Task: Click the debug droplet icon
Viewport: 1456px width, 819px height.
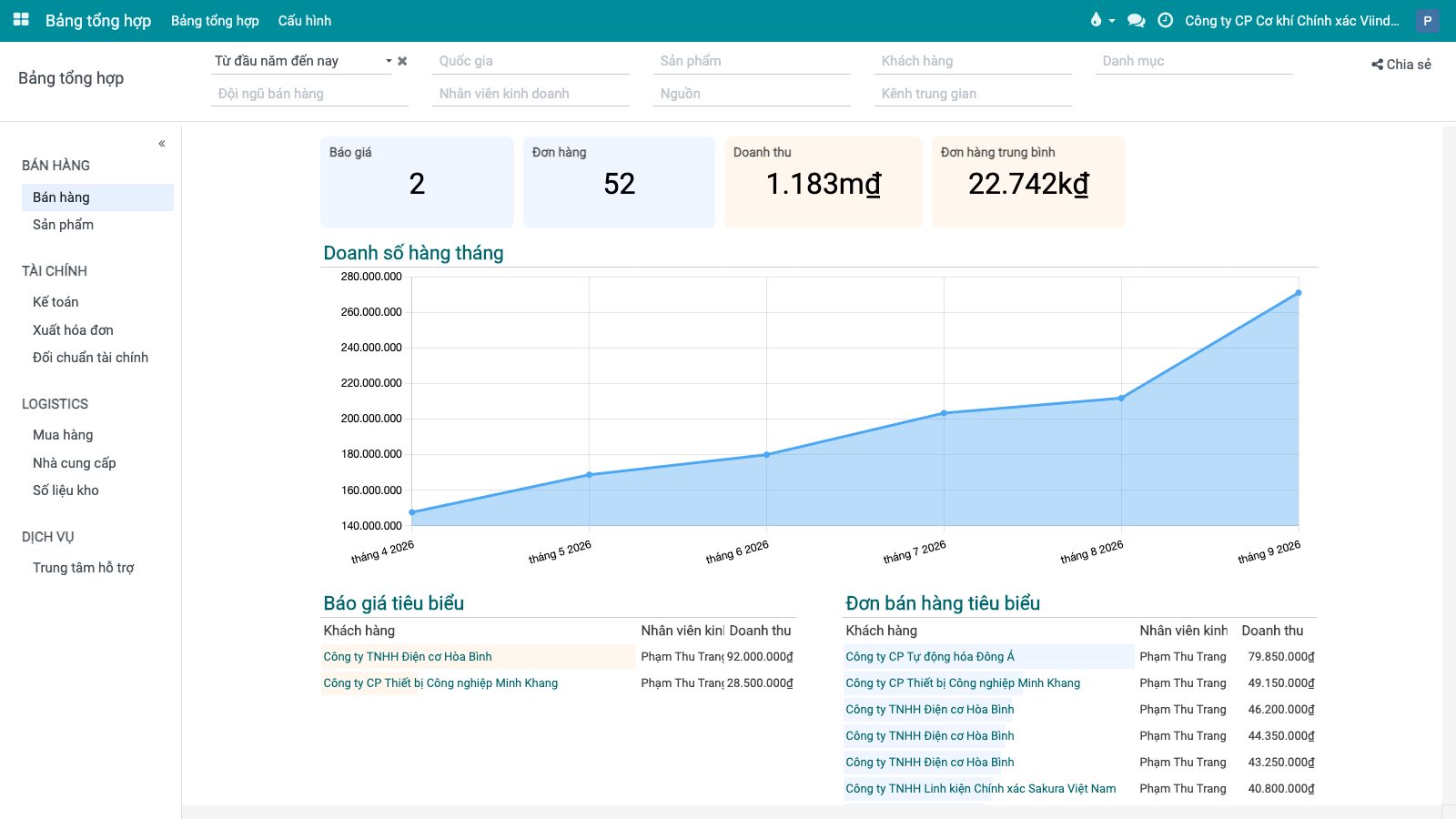Action: (1096, 20)
